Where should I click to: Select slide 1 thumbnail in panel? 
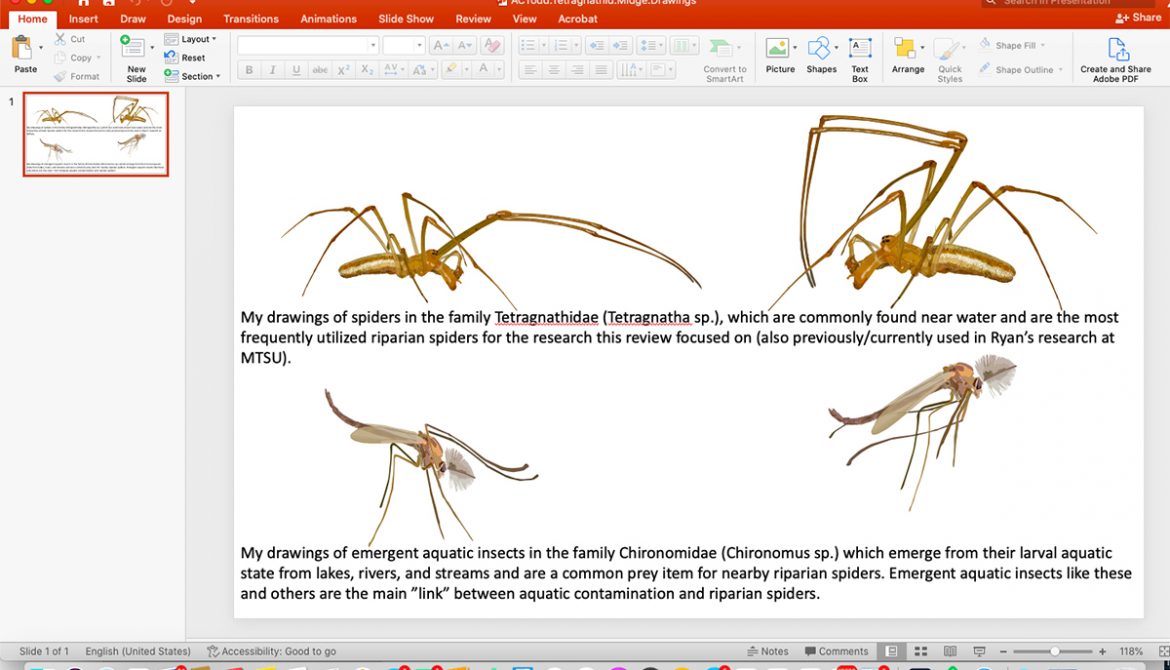(x=96, y=134)
